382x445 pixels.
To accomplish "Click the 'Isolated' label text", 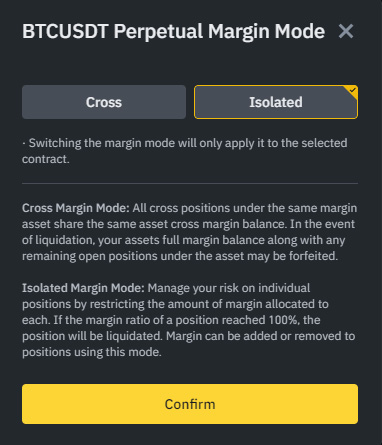I will point(276,102).
